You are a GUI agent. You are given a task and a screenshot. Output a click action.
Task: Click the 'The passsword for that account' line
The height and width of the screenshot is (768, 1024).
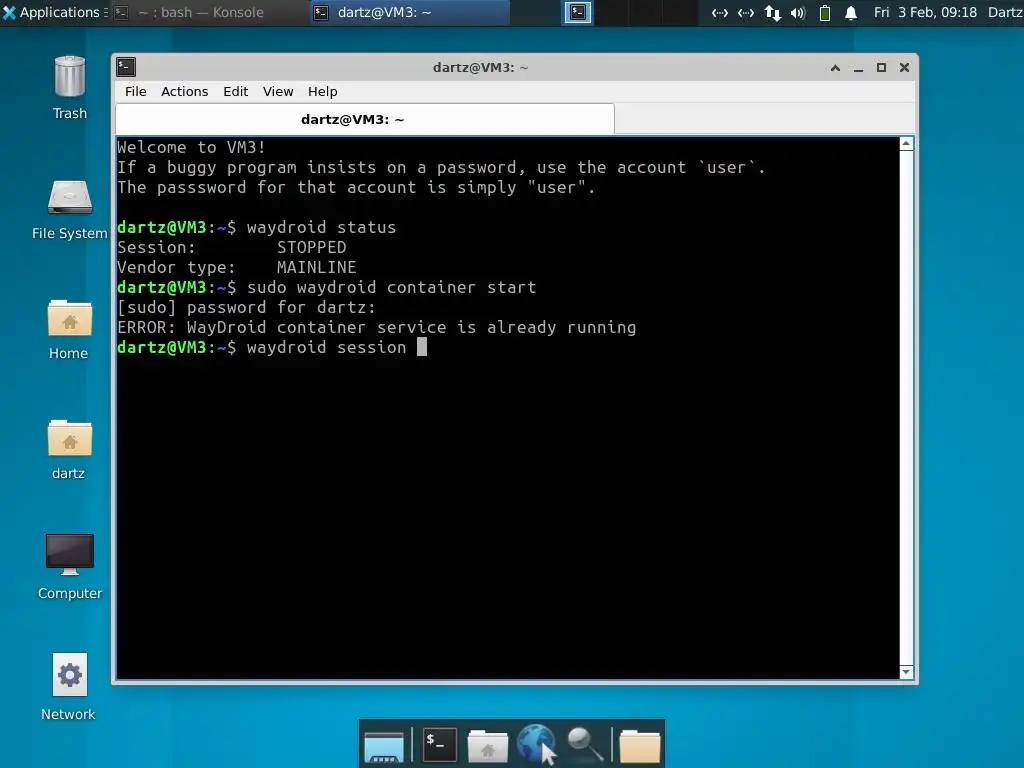coord(357,187)
